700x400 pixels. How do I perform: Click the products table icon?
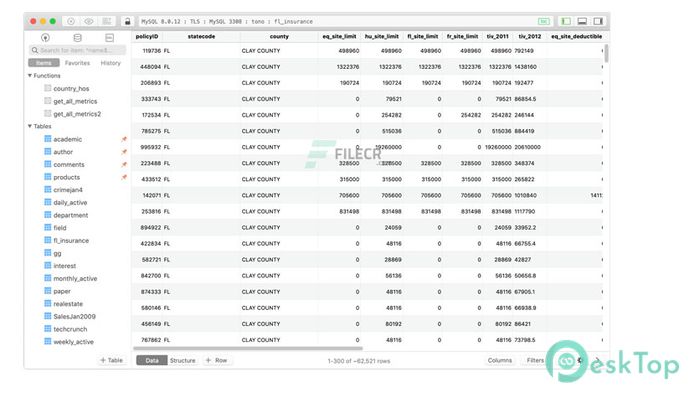tap(48, 177)
